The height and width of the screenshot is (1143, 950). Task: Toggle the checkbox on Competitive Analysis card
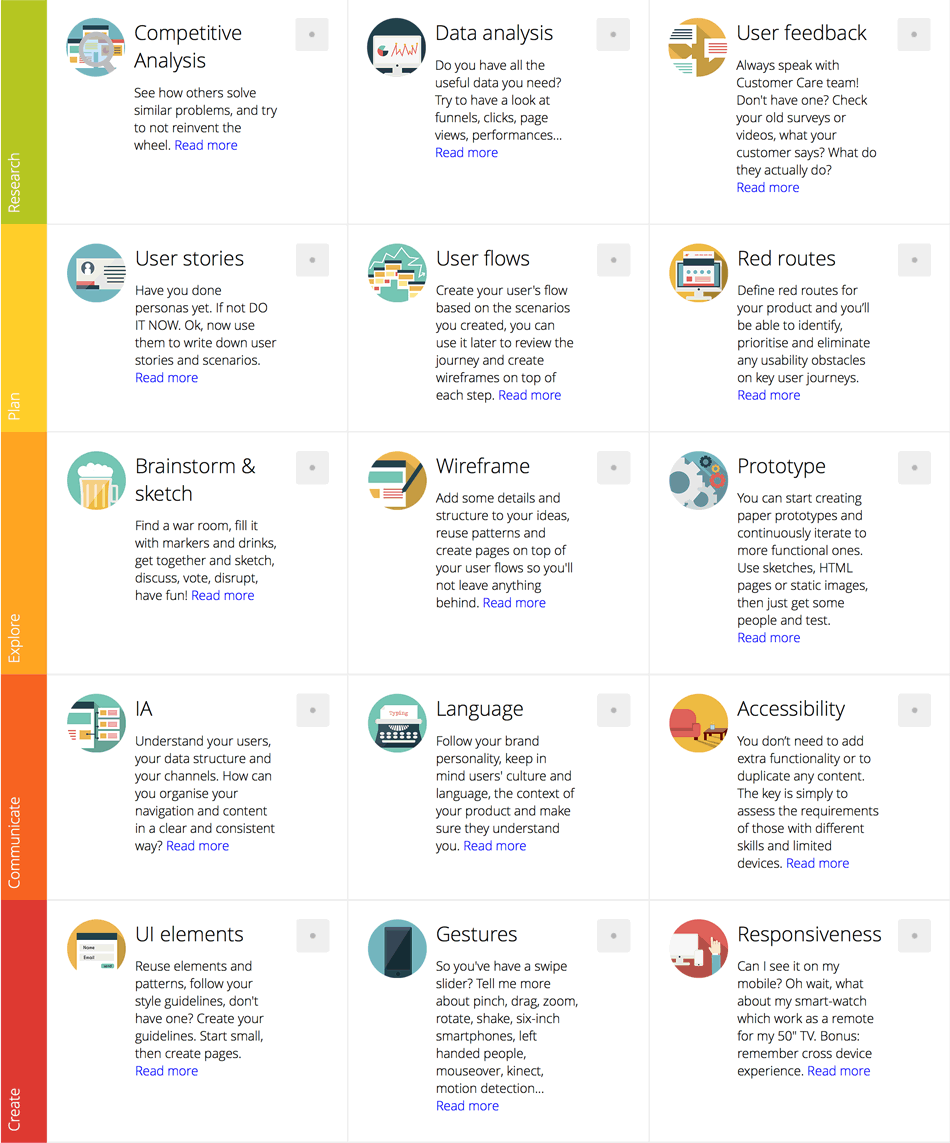312,34
